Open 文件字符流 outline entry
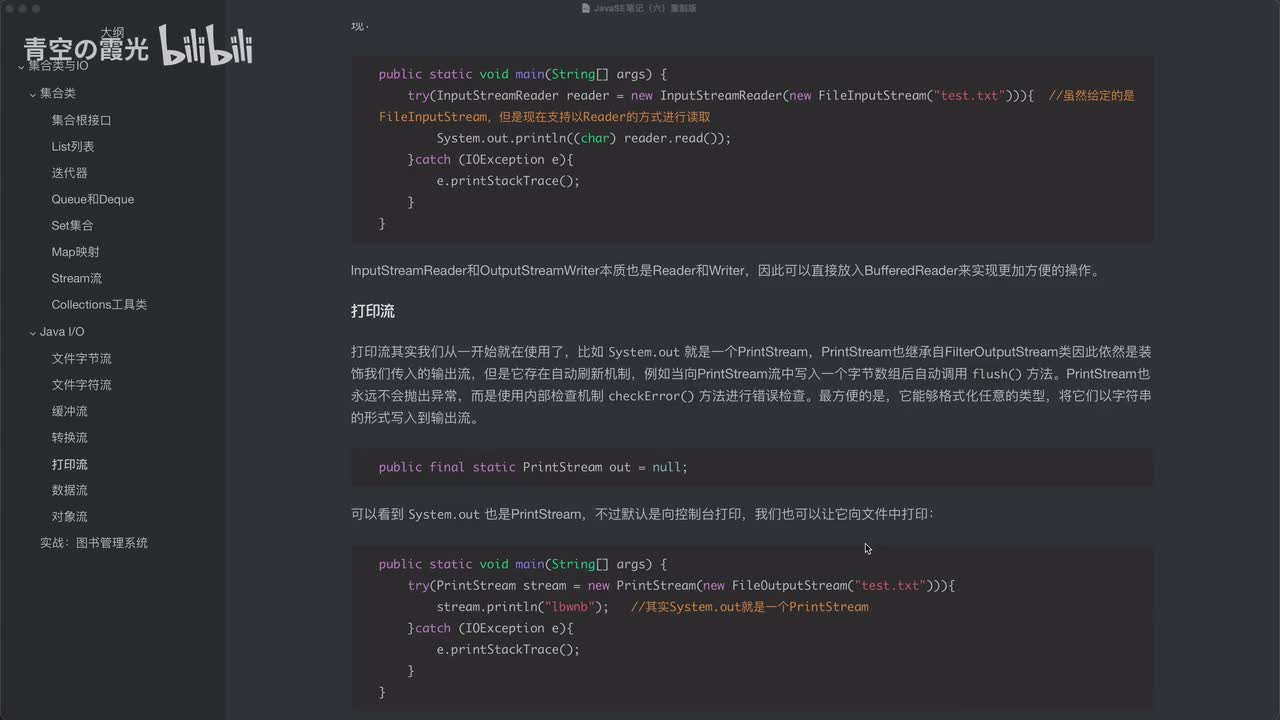The height and width of the screenshot is (720, 1280). click(82, 385)
